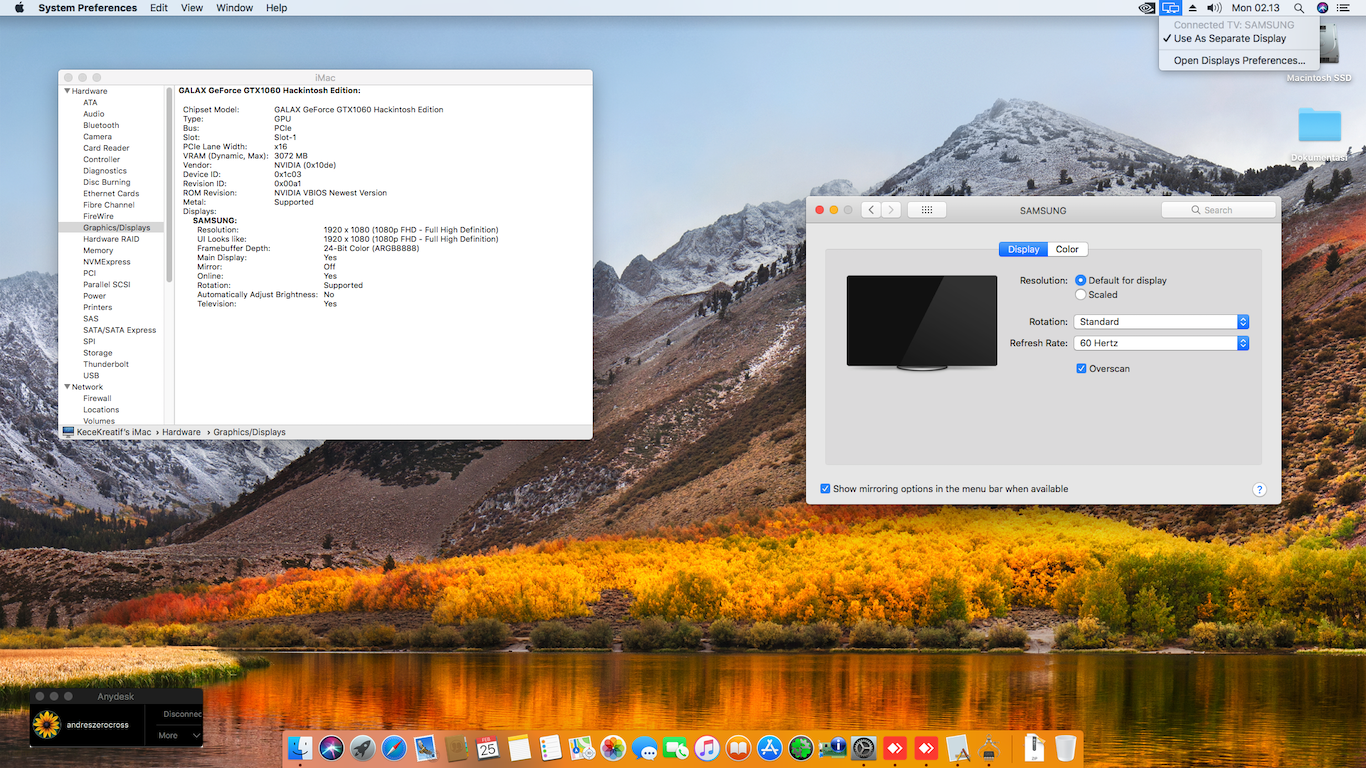
Task: Open the Calendar app in Dock
Action: click(488, 748)
